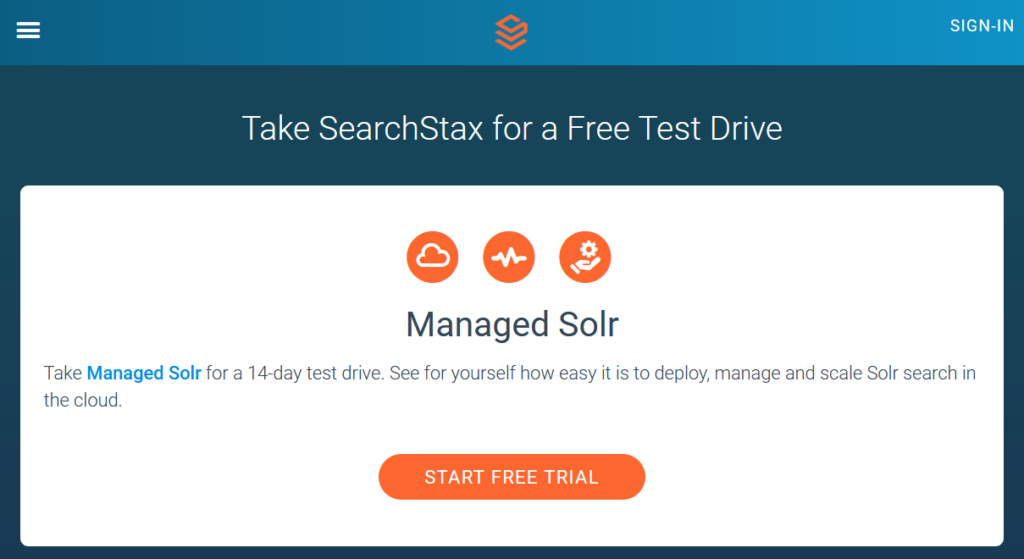Open the hamburger navigation menu

(x=28, y=30)
